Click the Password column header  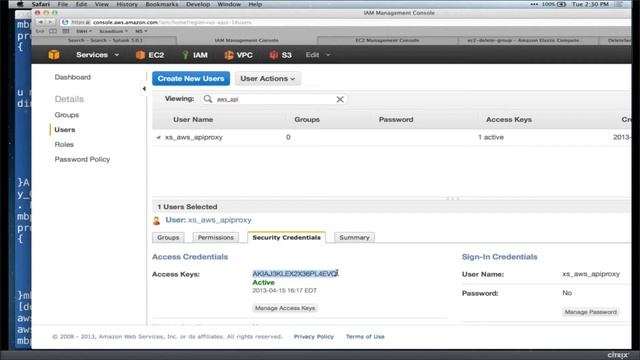[x=396, y=120]
